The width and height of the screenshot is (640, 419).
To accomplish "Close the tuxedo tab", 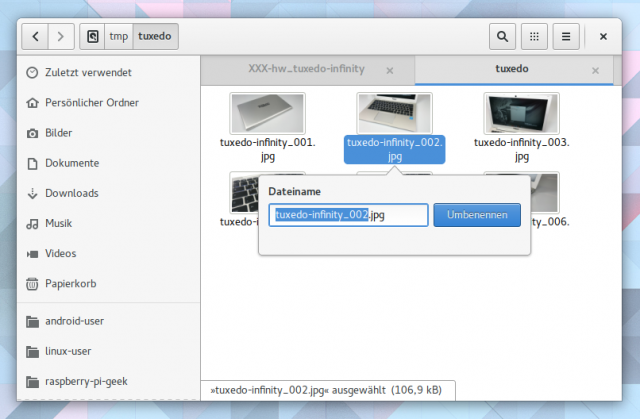I will pyautogui.click(x=596, y=71).
